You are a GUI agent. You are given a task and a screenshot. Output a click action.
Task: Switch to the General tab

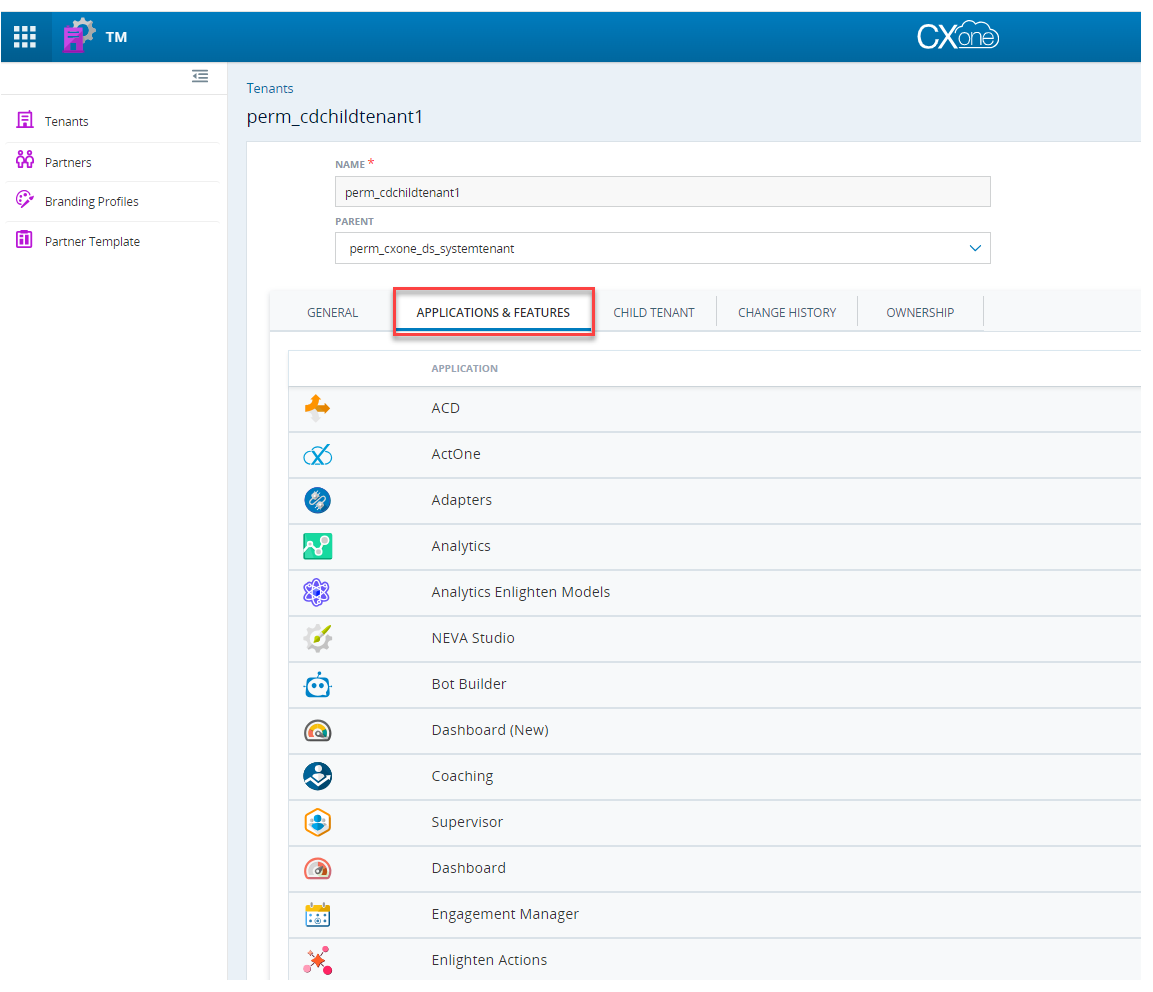click(332, 313)
